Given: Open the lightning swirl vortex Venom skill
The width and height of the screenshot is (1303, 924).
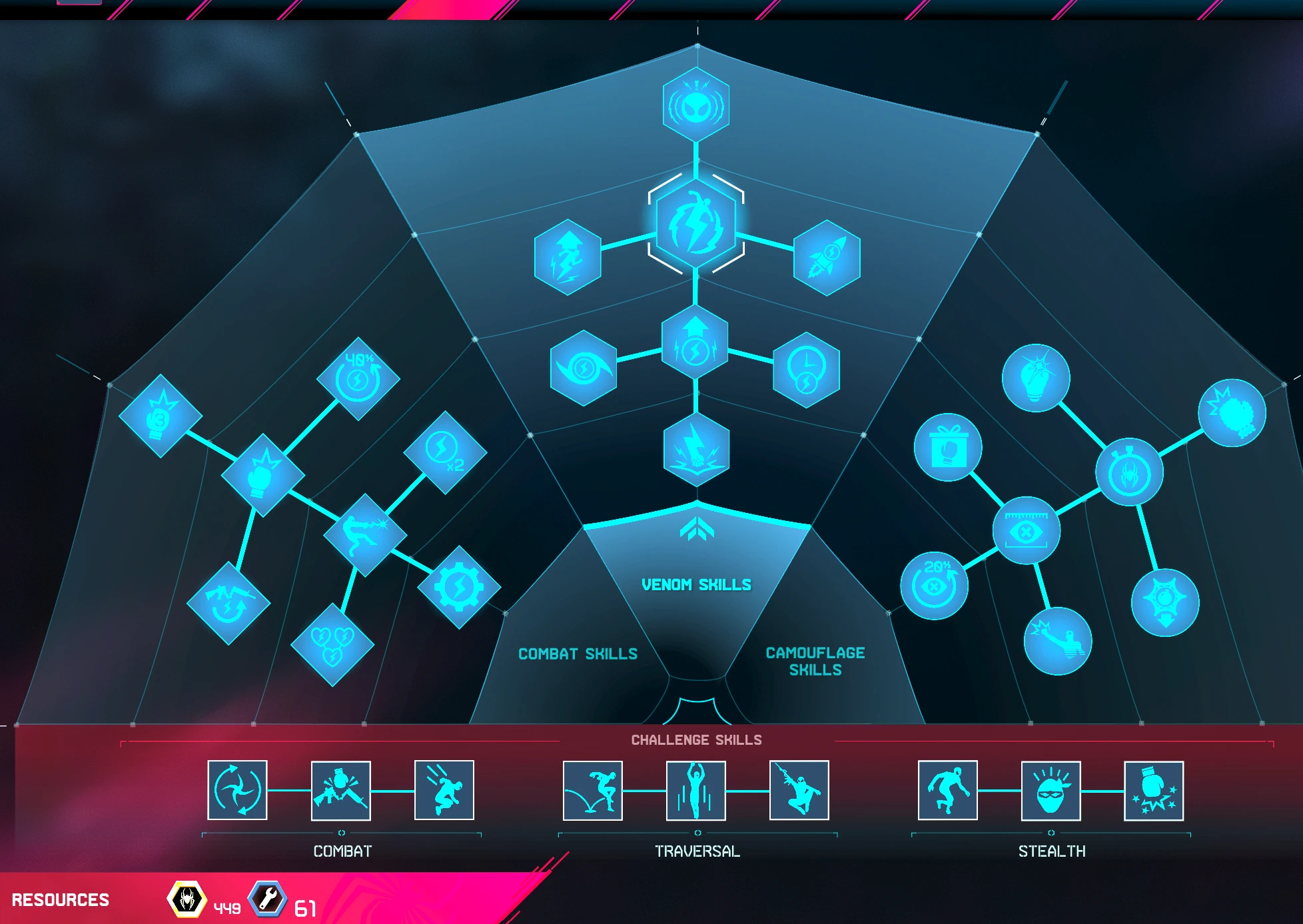Looking at the screenshot, I should coord(584,368).
